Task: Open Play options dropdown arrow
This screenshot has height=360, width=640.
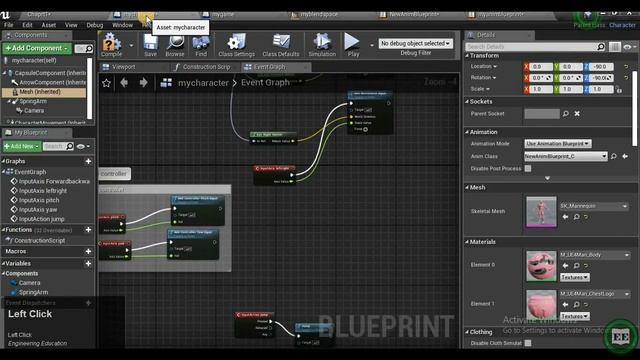Action: [x=371, y=45]
